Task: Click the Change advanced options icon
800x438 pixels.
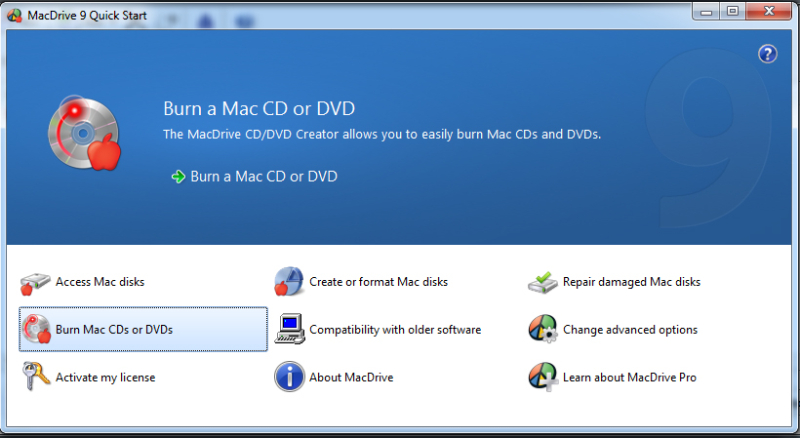Action: [x=542, y=329]
